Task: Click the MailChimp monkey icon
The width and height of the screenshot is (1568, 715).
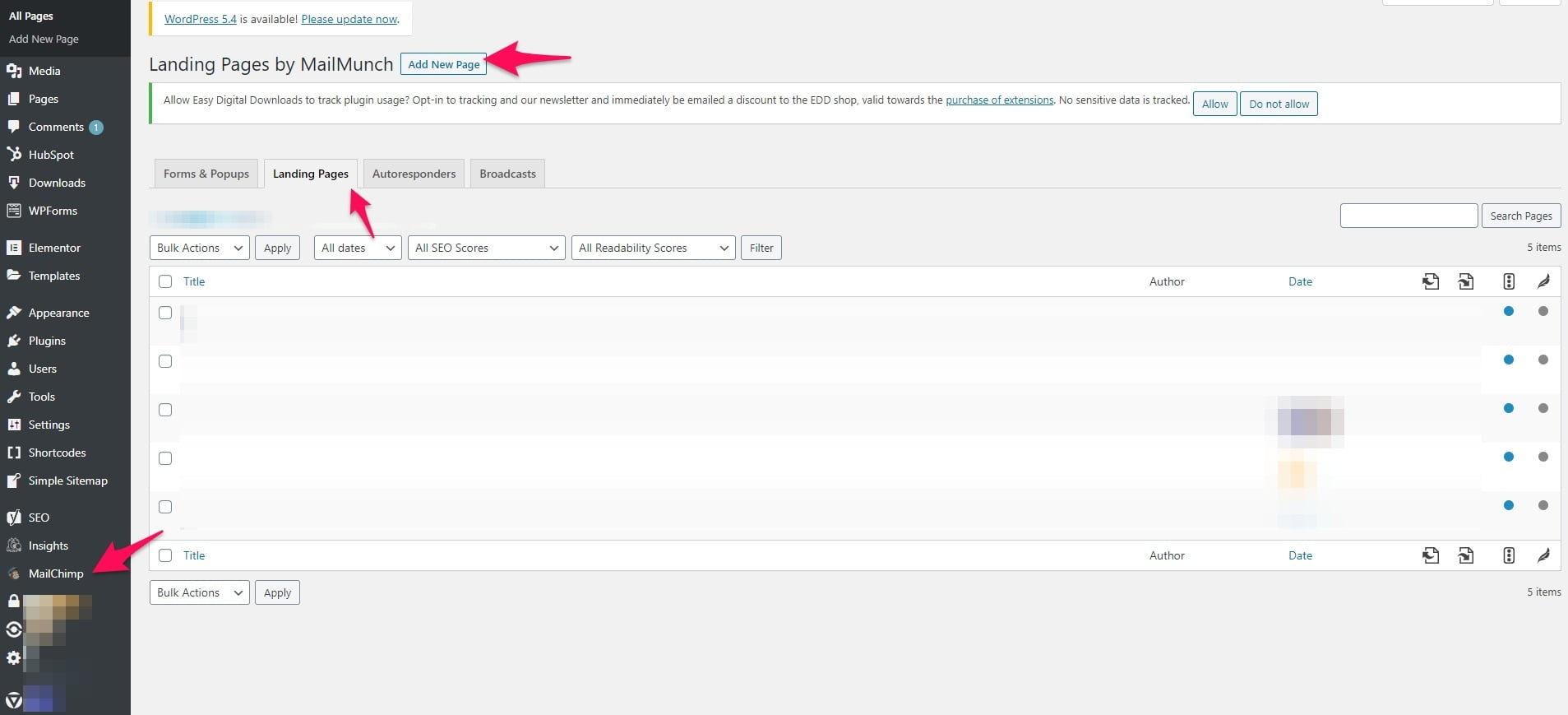Action: (x=14, y=573)
